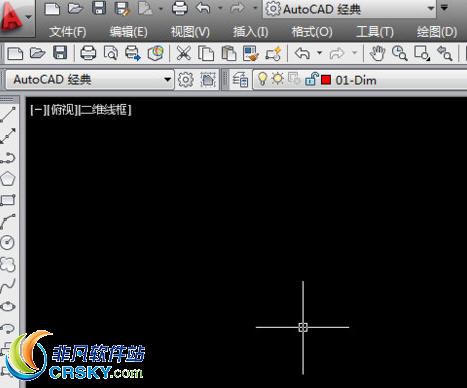Click the Copy icon in the standard toolbar
The image size is (467, 388).
click(x=206, y=53)
